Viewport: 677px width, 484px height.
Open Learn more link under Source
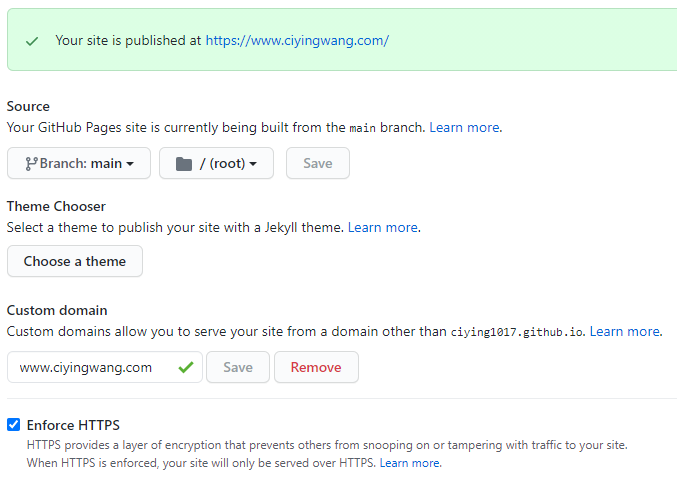[464, 127]
